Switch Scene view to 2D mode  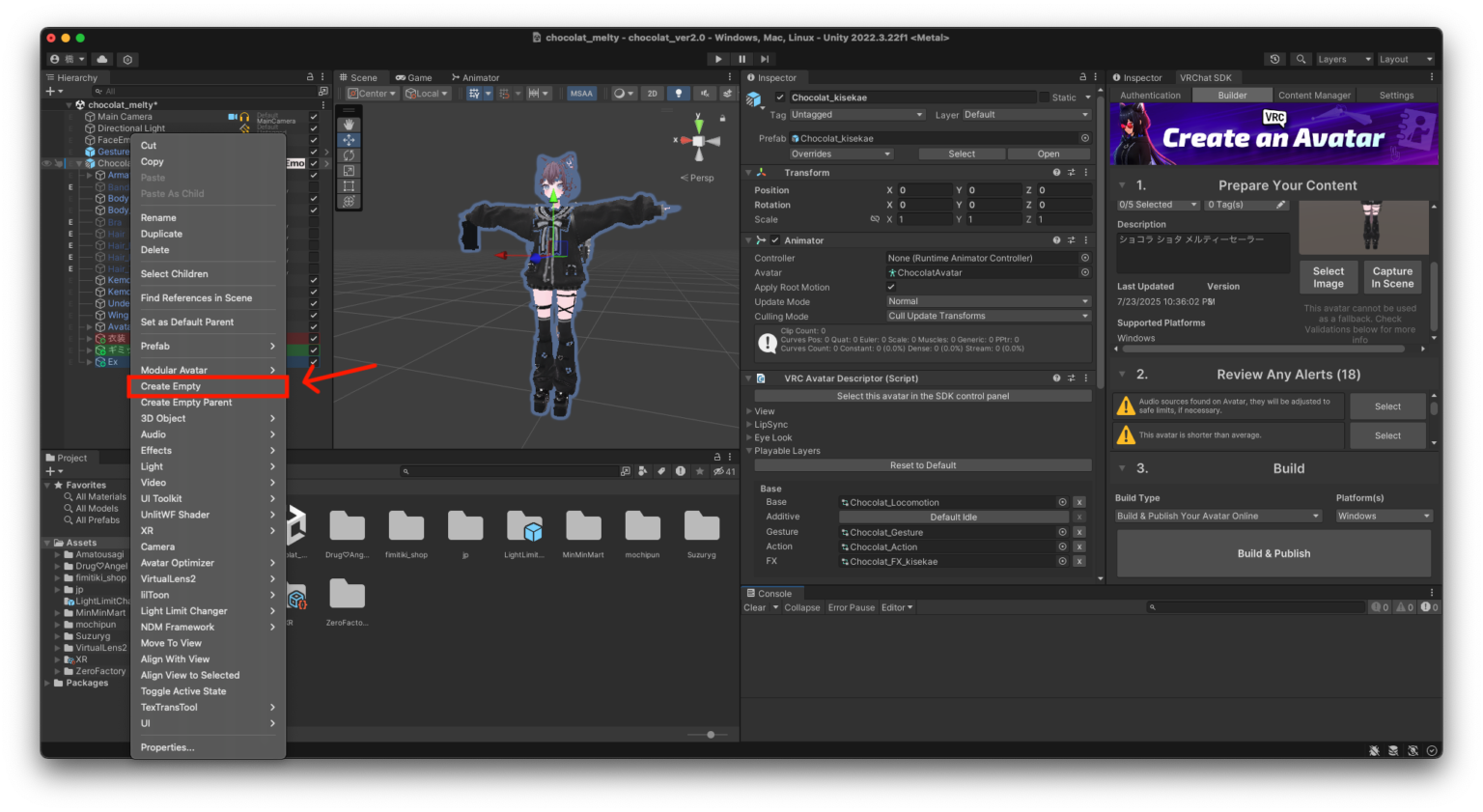click(x=652, y=94)
